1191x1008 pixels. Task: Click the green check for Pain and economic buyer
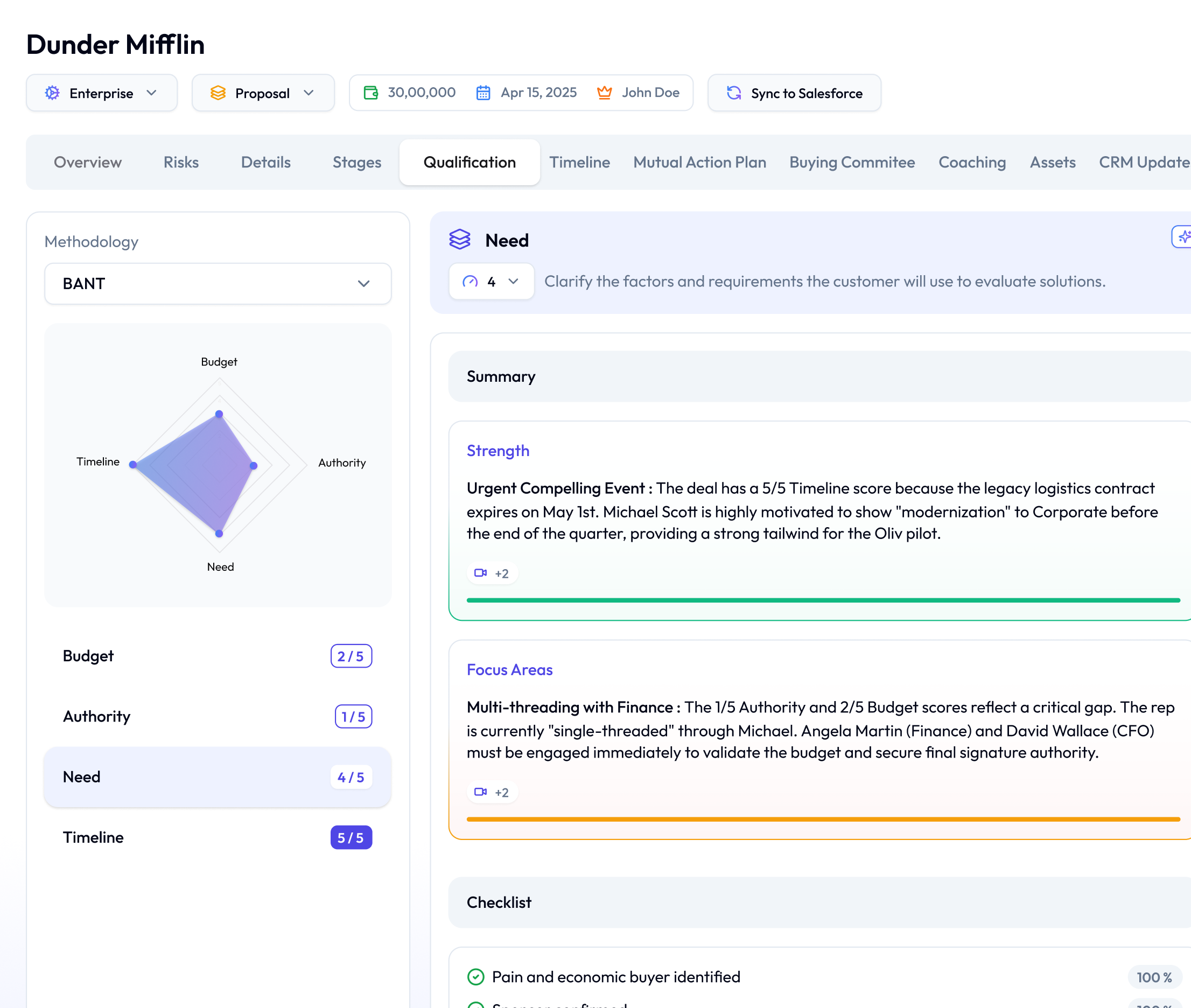475,977
